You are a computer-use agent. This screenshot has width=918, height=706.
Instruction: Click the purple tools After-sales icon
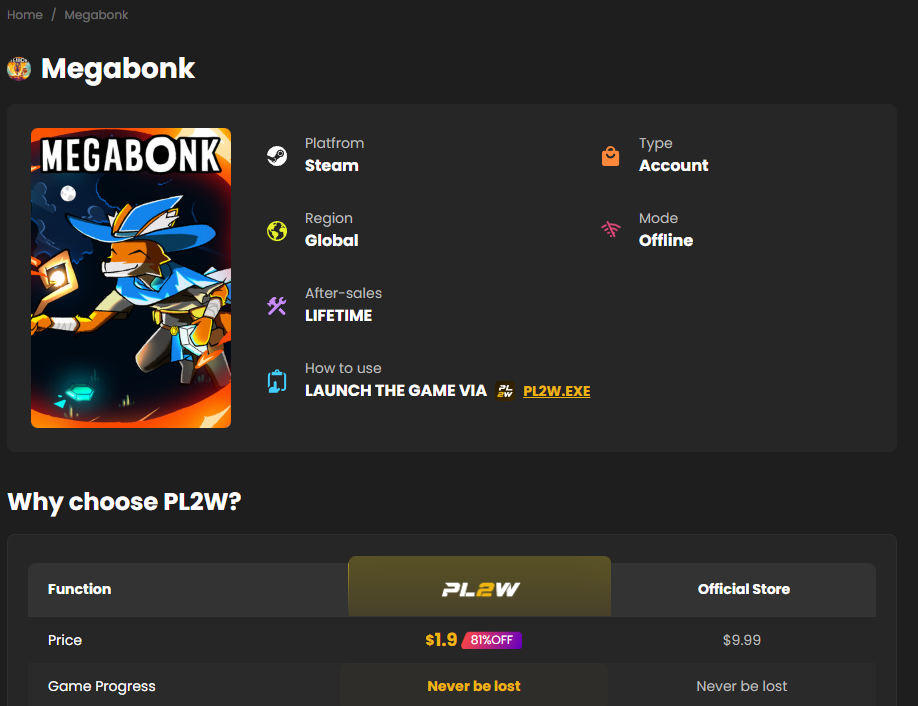[277, 306]
